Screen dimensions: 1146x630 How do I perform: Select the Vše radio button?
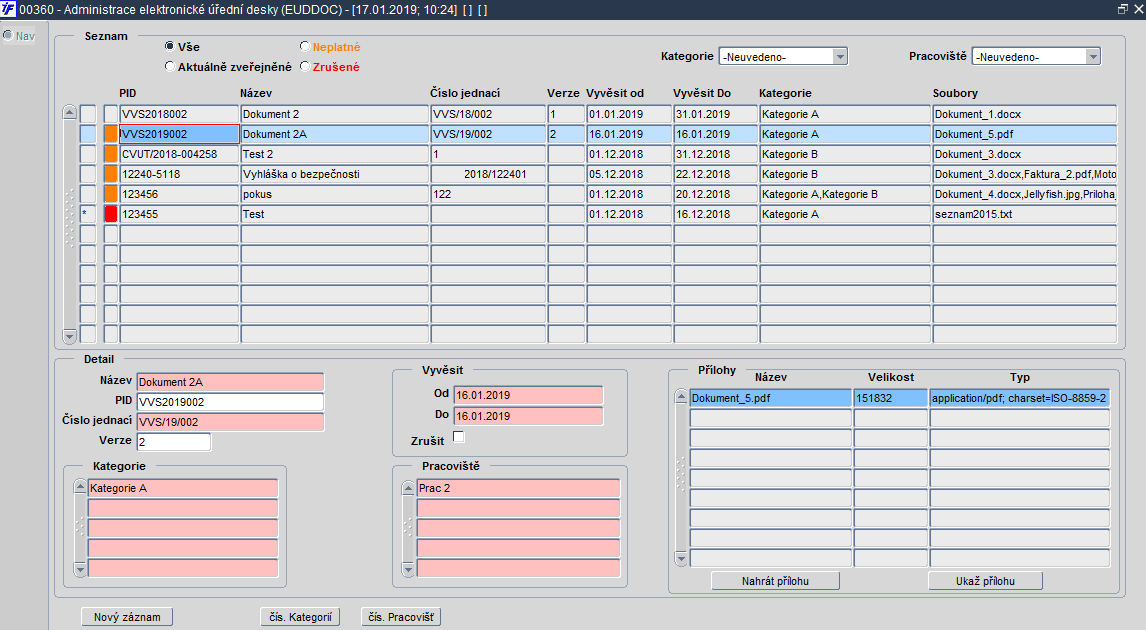[x=170, y=46]
